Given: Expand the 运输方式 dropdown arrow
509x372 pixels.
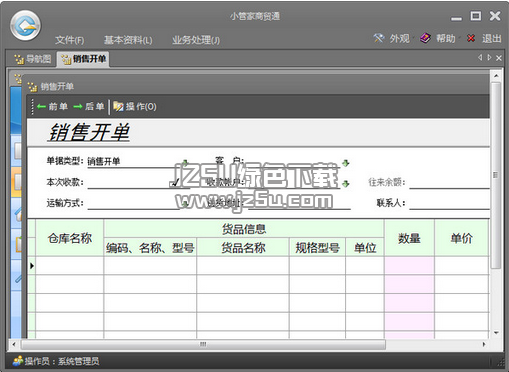Looking at the screenshot, I should point(185,204).
